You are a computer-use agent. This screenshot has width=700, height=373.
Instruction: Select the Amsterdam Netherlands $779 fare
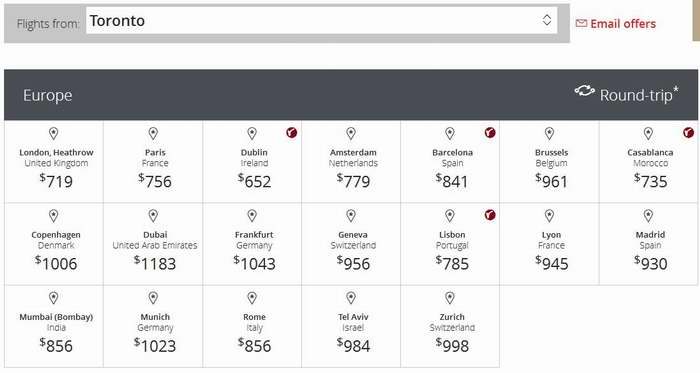coord(351,162)
